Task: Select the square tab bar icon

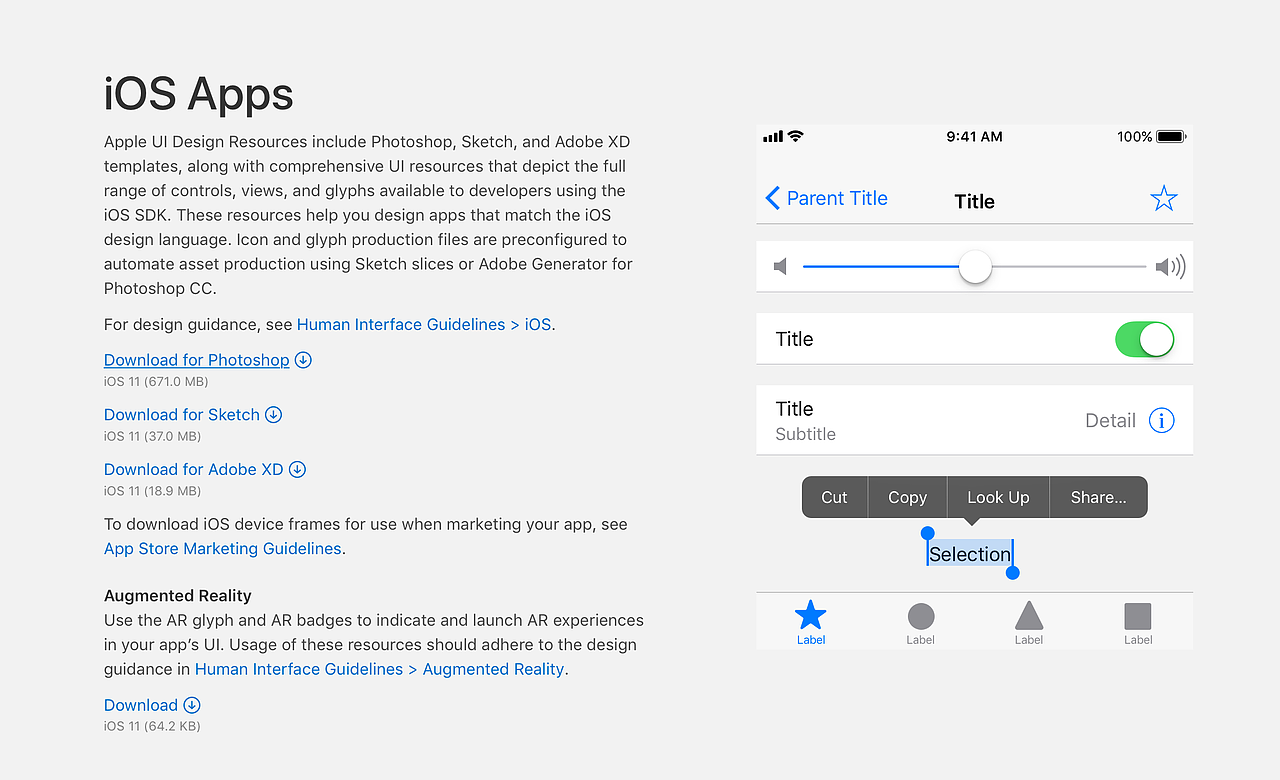Action: click(x=1138, y=616)
